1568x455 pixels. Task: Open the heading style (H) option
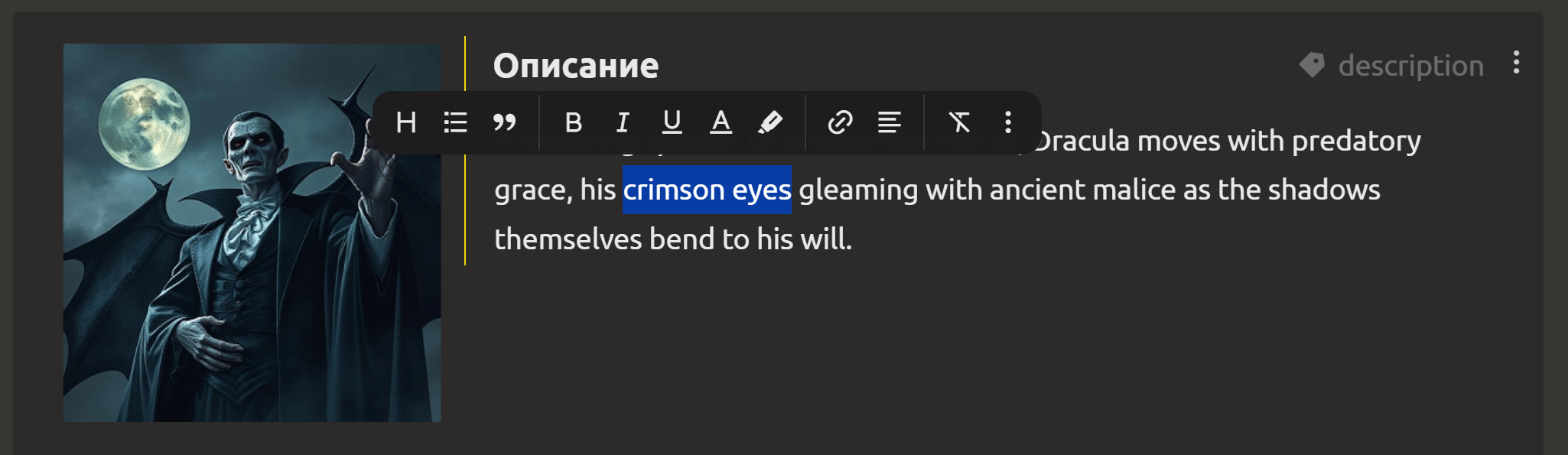pos(406,122)
